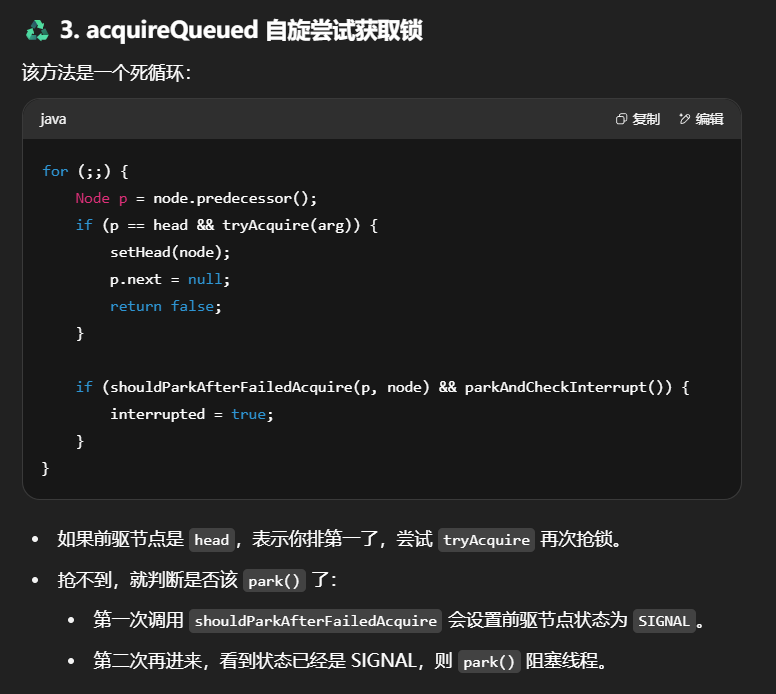This screenshot has width=776, height=694.
Task: Click the acquireQueued section heading
Action: tap(241, 31)
